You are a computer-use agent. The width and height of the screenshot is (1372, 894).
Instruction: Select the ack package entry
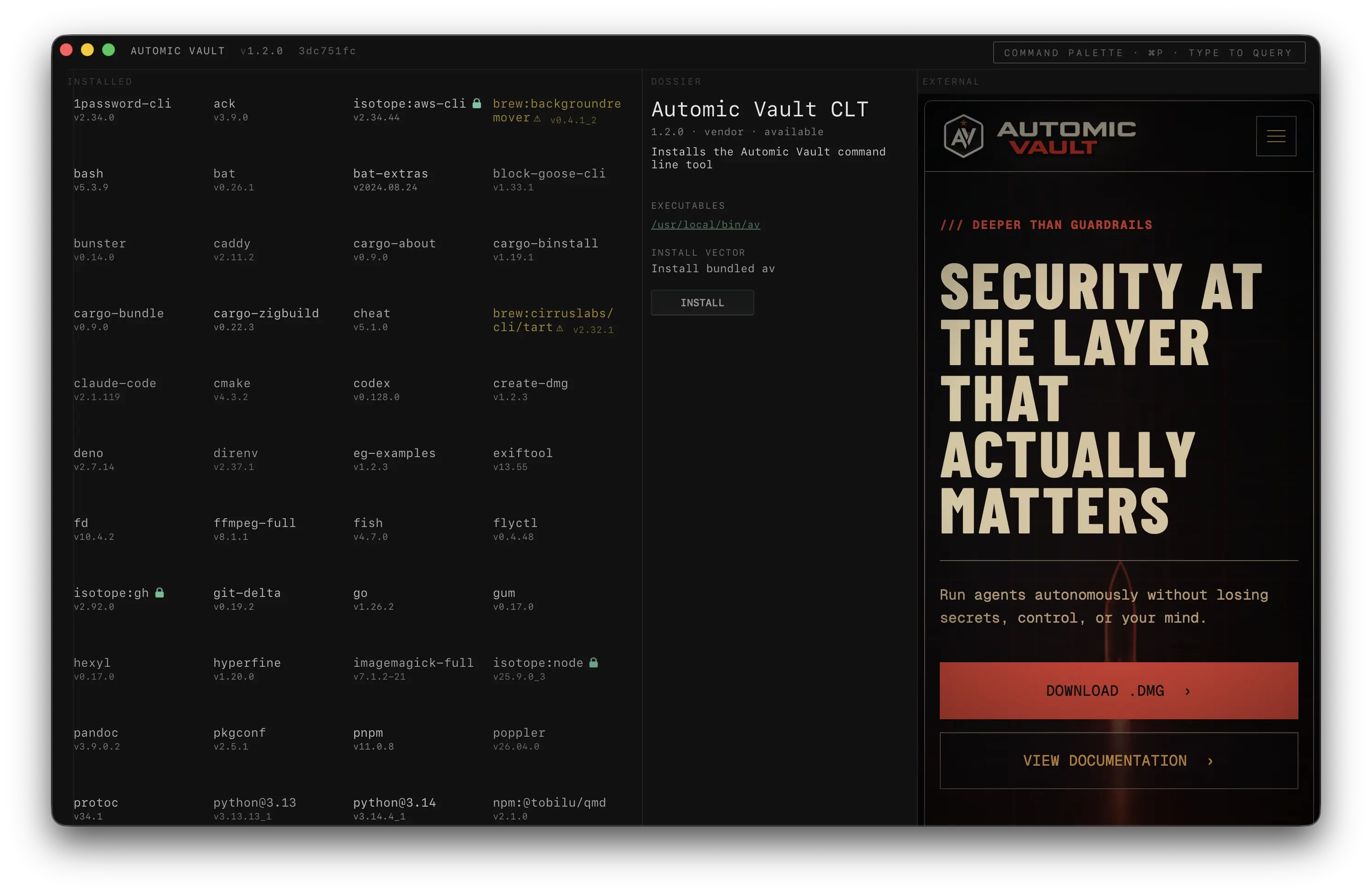231,109
